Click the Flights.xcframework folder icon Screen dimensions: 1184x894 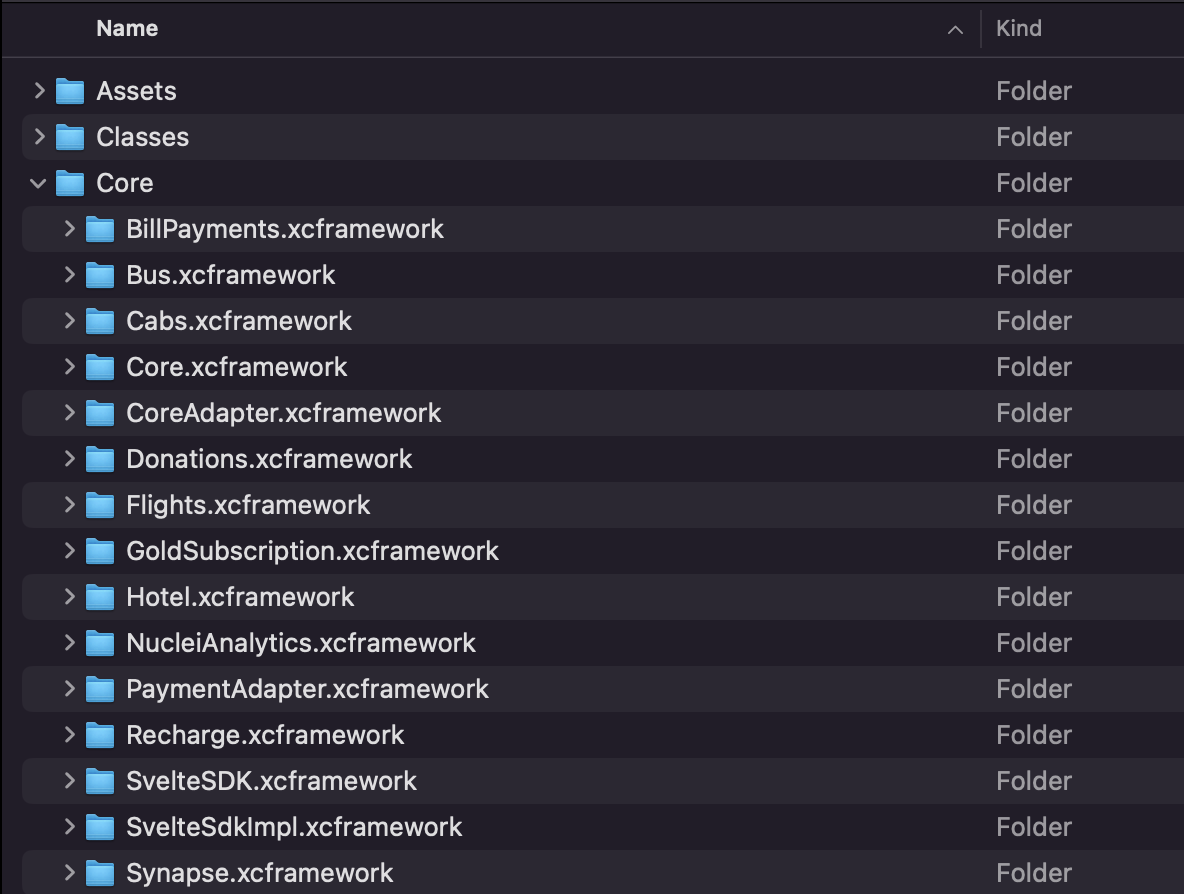pos(100,505)
